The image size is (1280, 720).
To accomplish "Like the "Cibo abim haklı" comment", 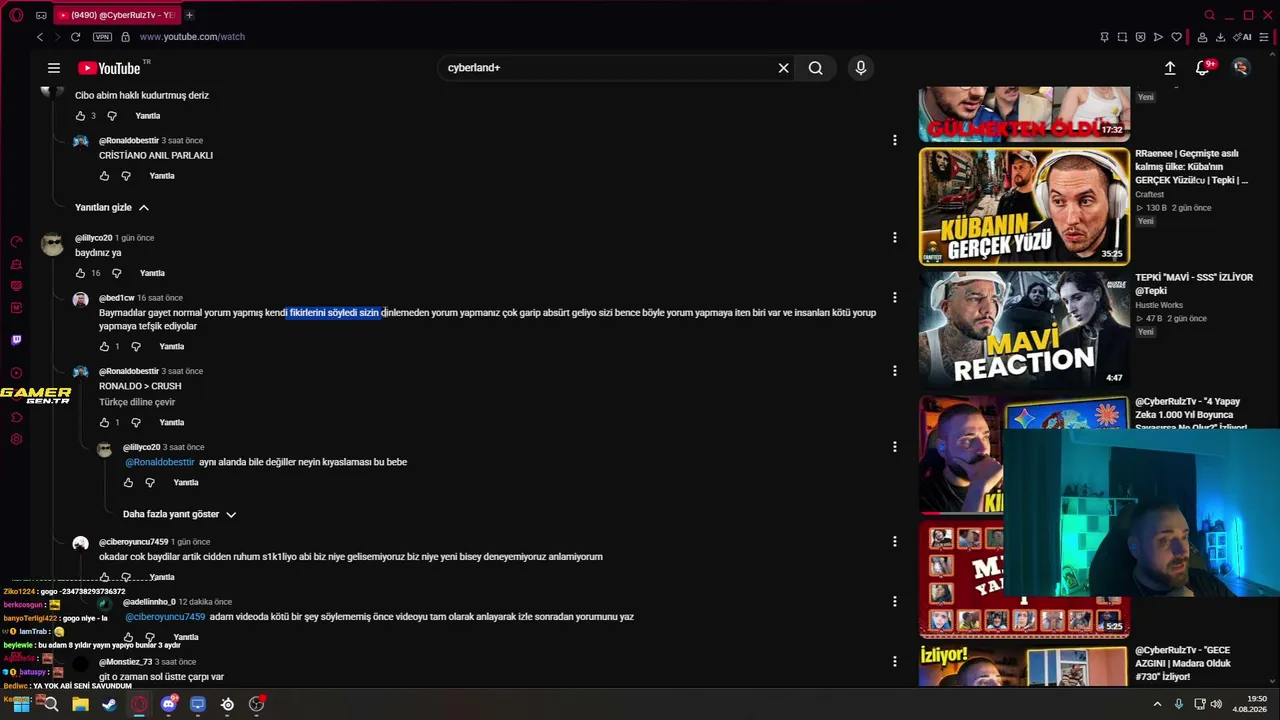I will pyautogui.click(x=81, y=116).
